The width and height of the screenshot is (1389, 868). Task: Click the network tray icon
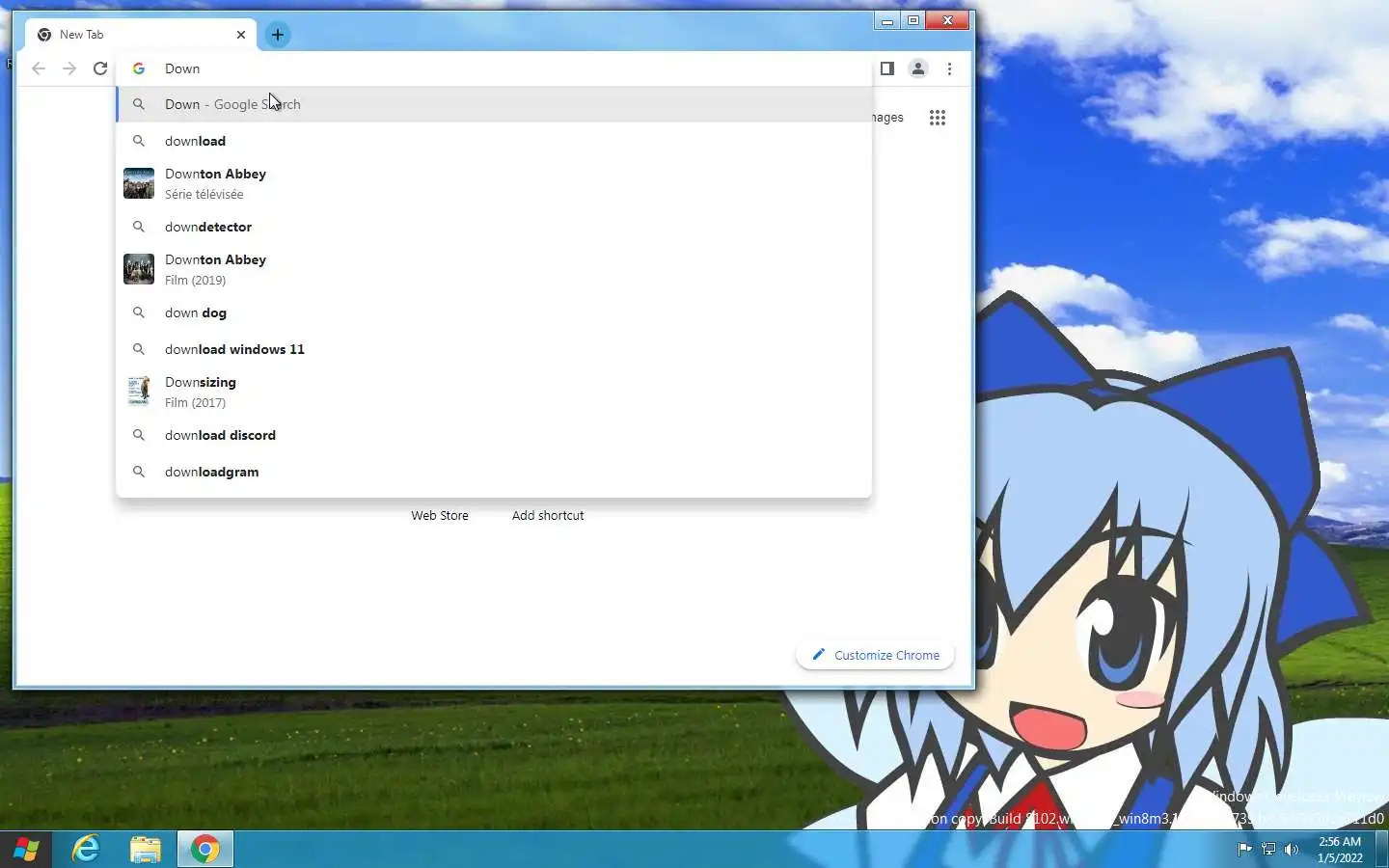pyautogui.click(x=1268, y=850)
